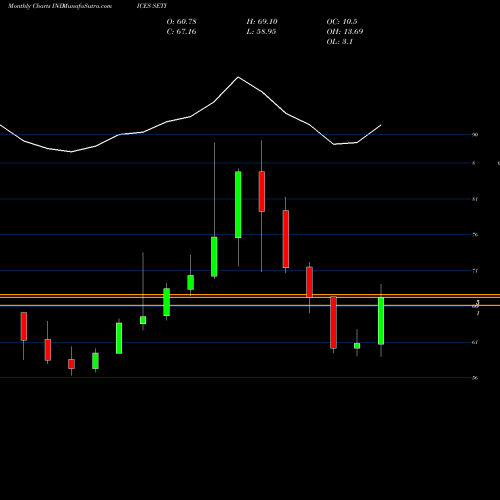
Task: Click the upper orange horizontal level line
Action: [250, 296]
